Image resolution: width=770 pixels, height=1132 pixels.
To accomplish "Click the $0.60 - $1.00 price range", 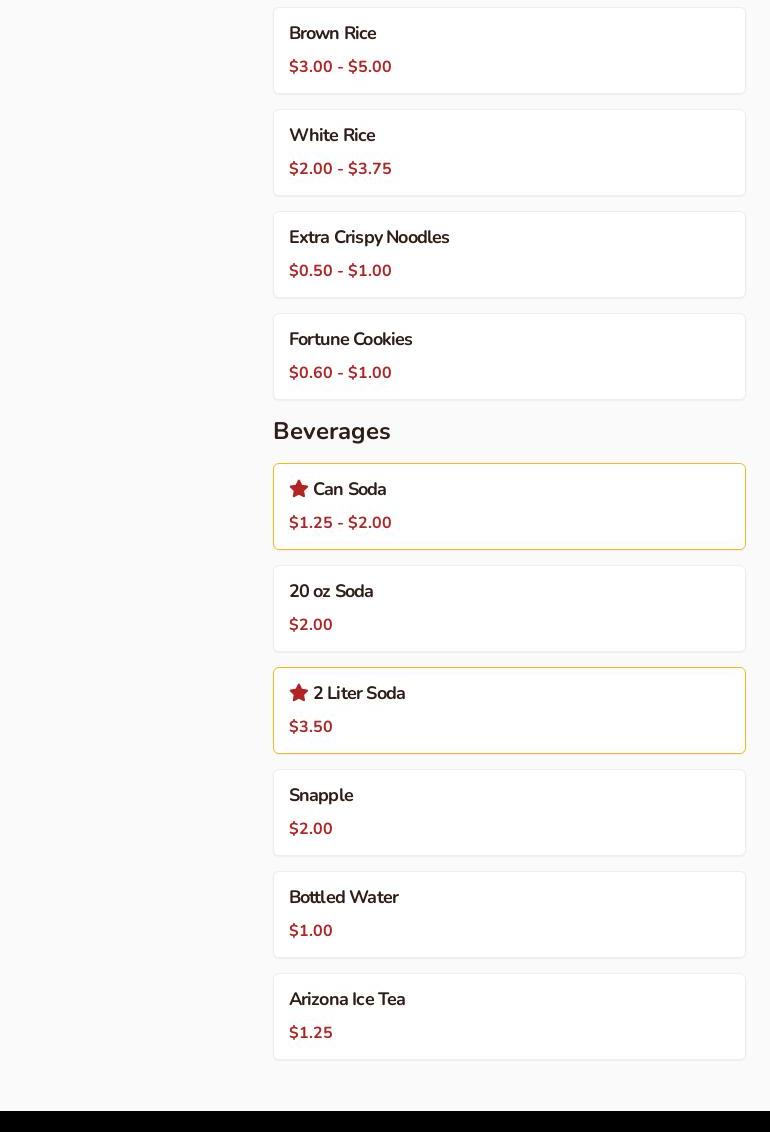I will click(340, 373).
